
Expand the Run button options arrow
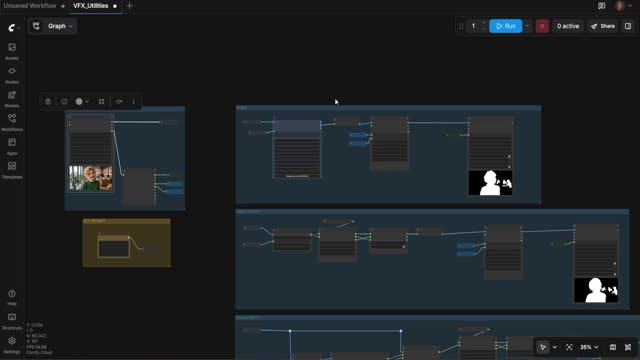(527, 26)
